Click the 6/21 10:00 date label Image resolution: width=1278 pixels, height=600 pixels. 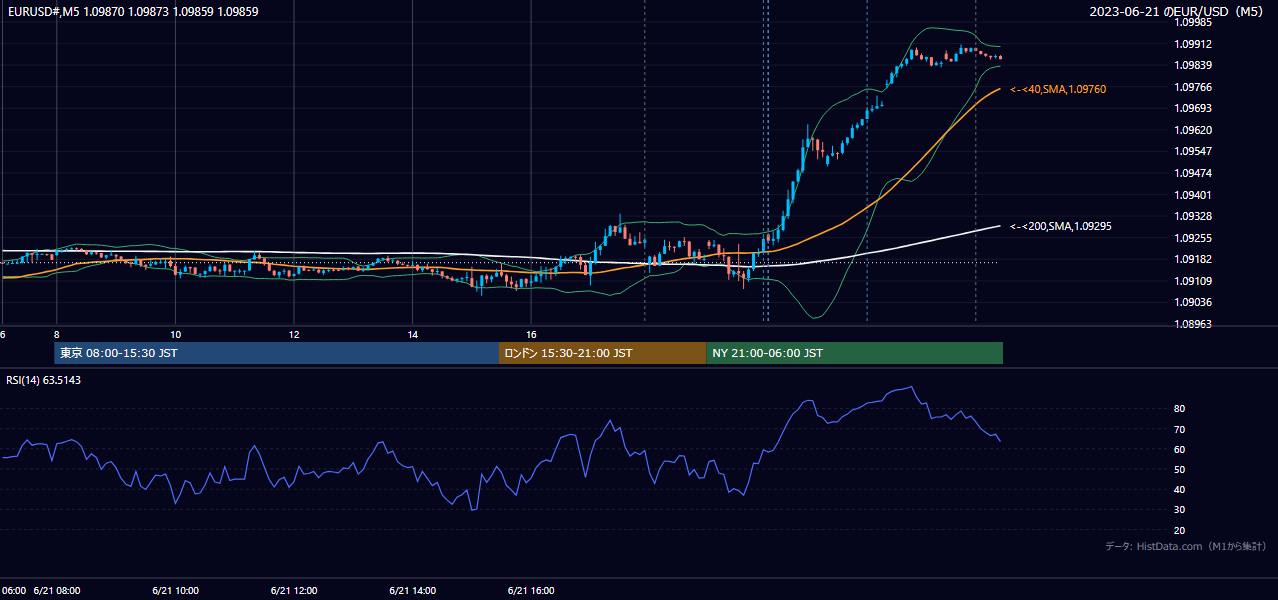pyautogui.click(x=176, y=590)
